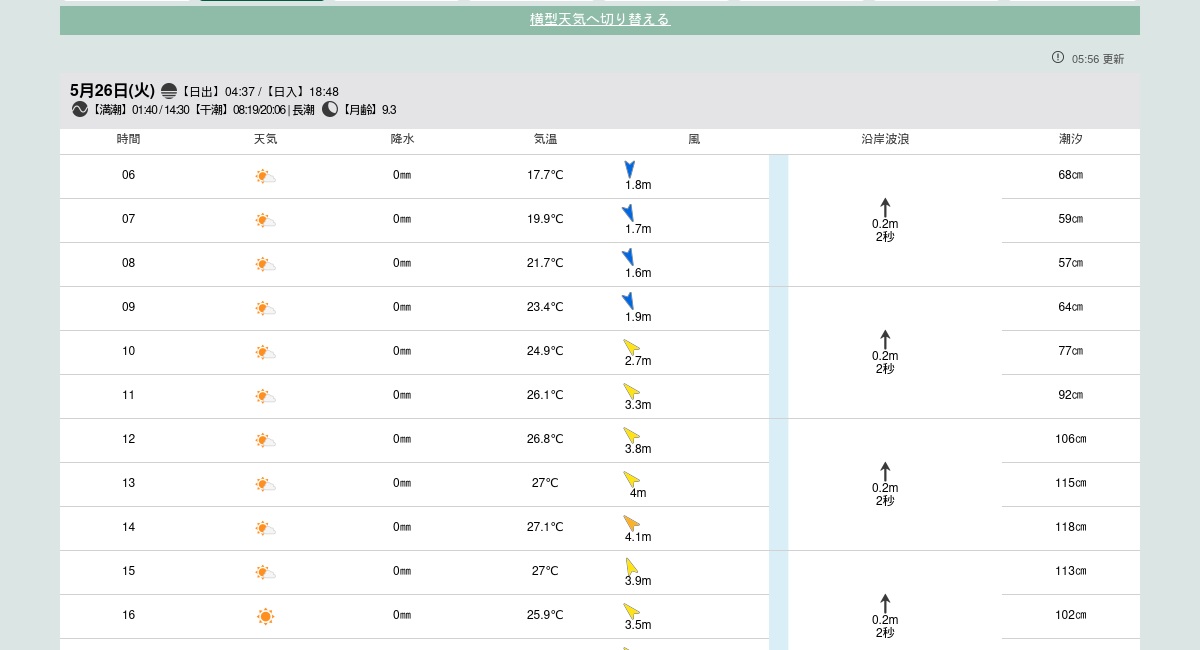Click the 降水 column header
1200x650 pixels.
pyautogui.click(x=402, y=139)
